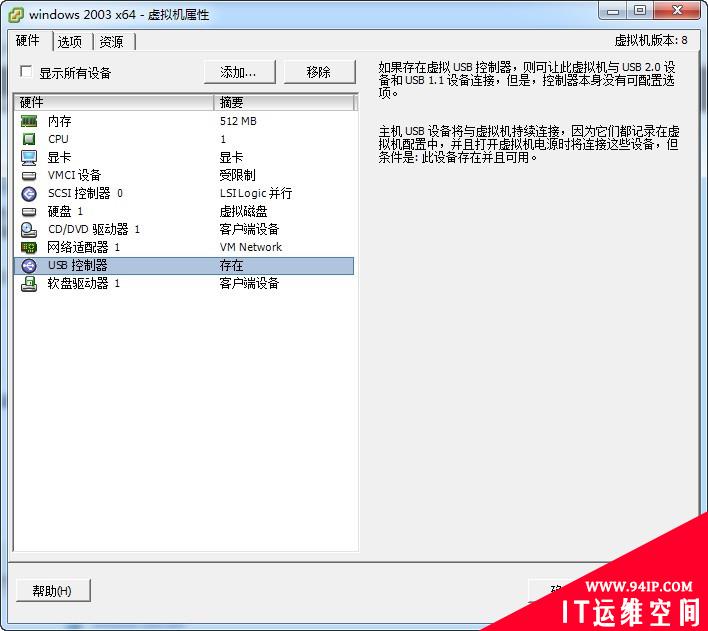This screenshot has height=631, width=708.
Task: Click the 512 MB summary value
Action: click(238, 121)
